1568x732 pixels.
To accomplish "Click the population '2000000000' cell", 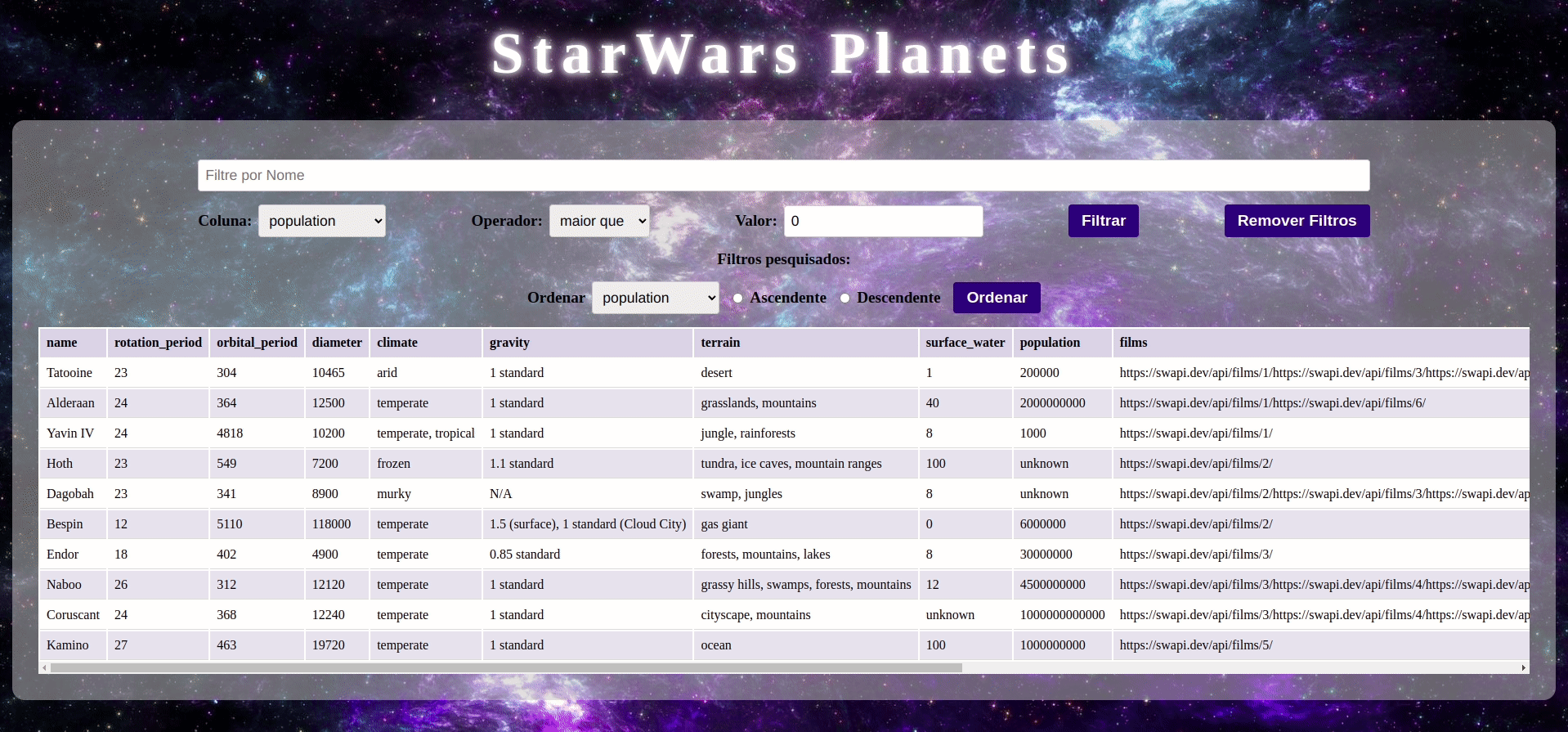I will [1063, 403].
